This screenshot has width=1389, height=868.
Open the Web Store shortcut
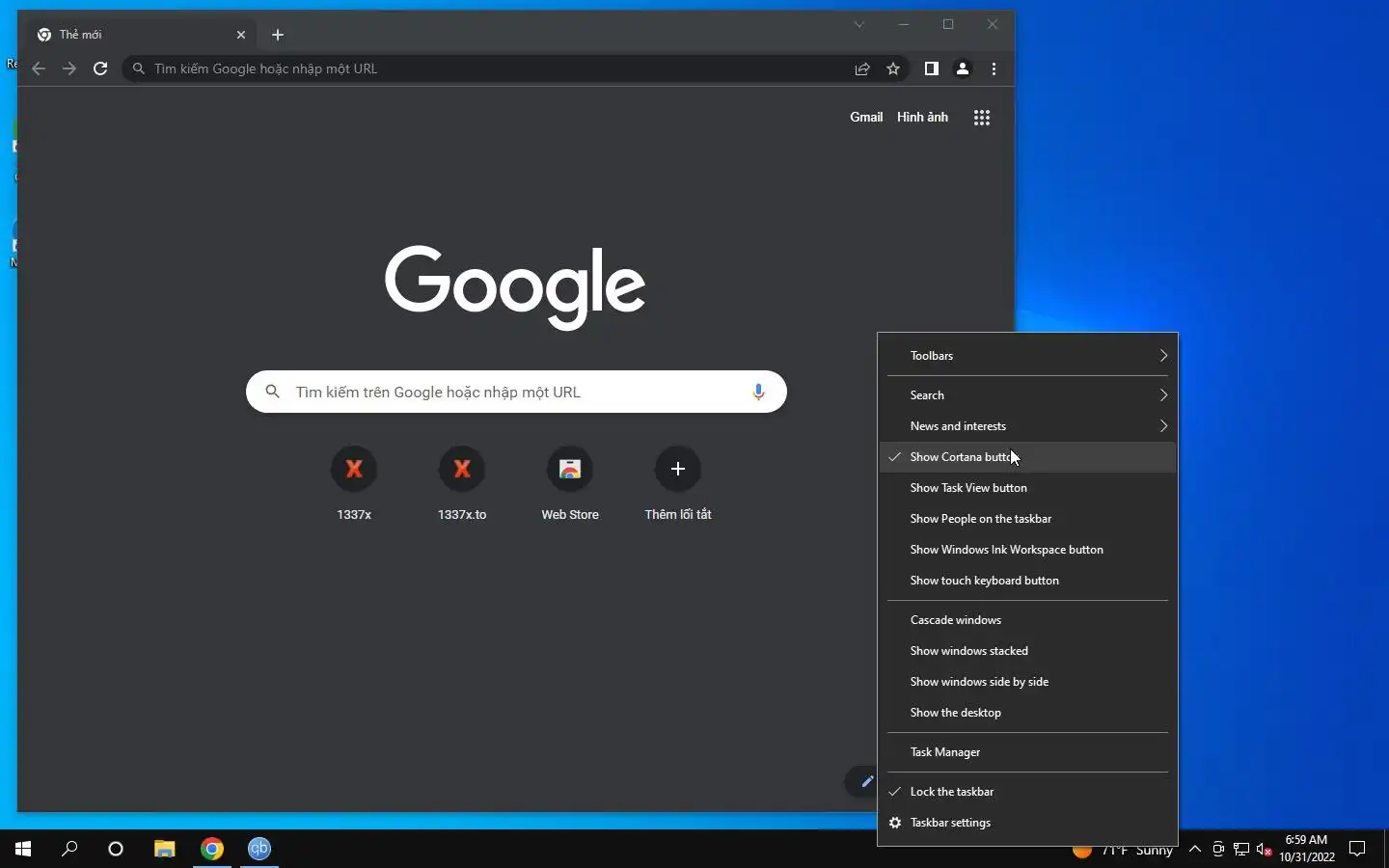pos(570,482)
